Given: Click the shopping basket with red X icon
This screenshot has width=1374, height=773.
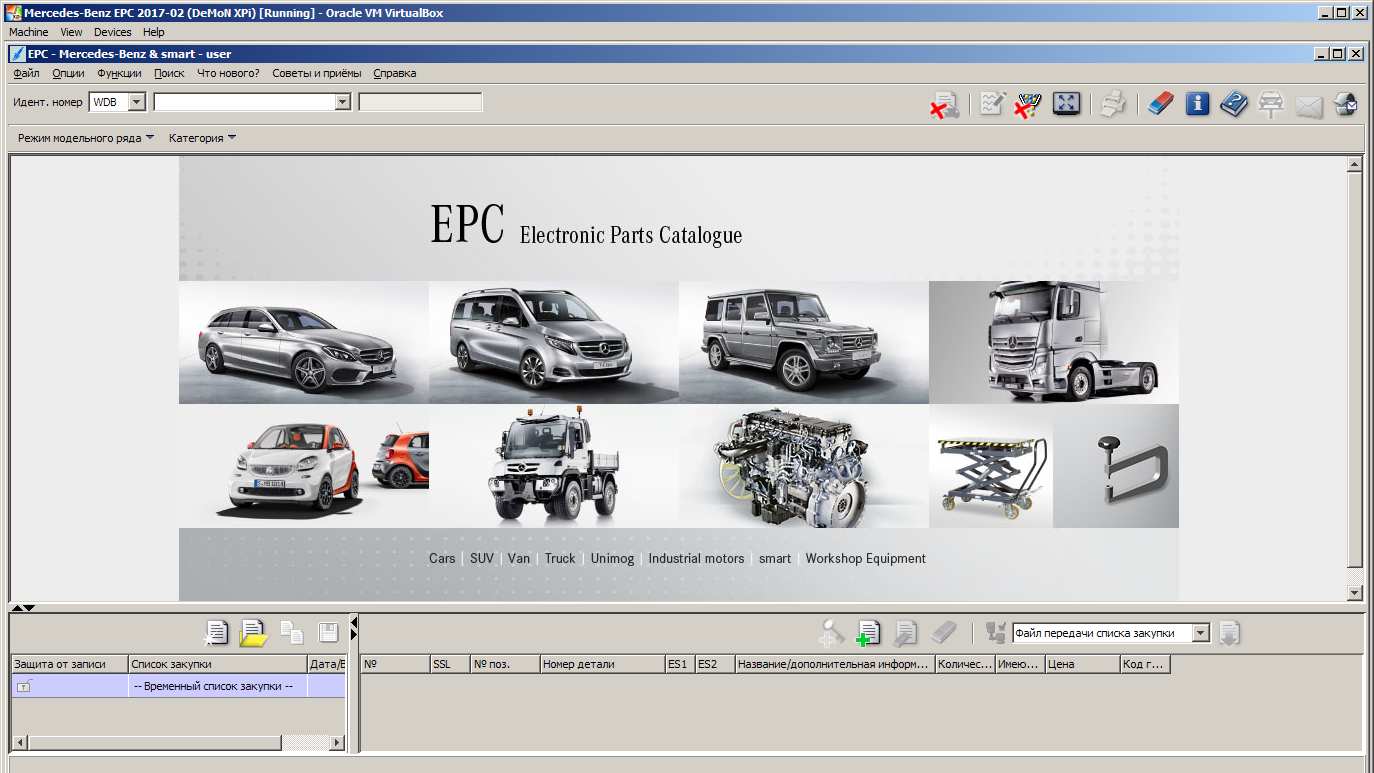Looking at the screenshot, I should (1028, 104).
